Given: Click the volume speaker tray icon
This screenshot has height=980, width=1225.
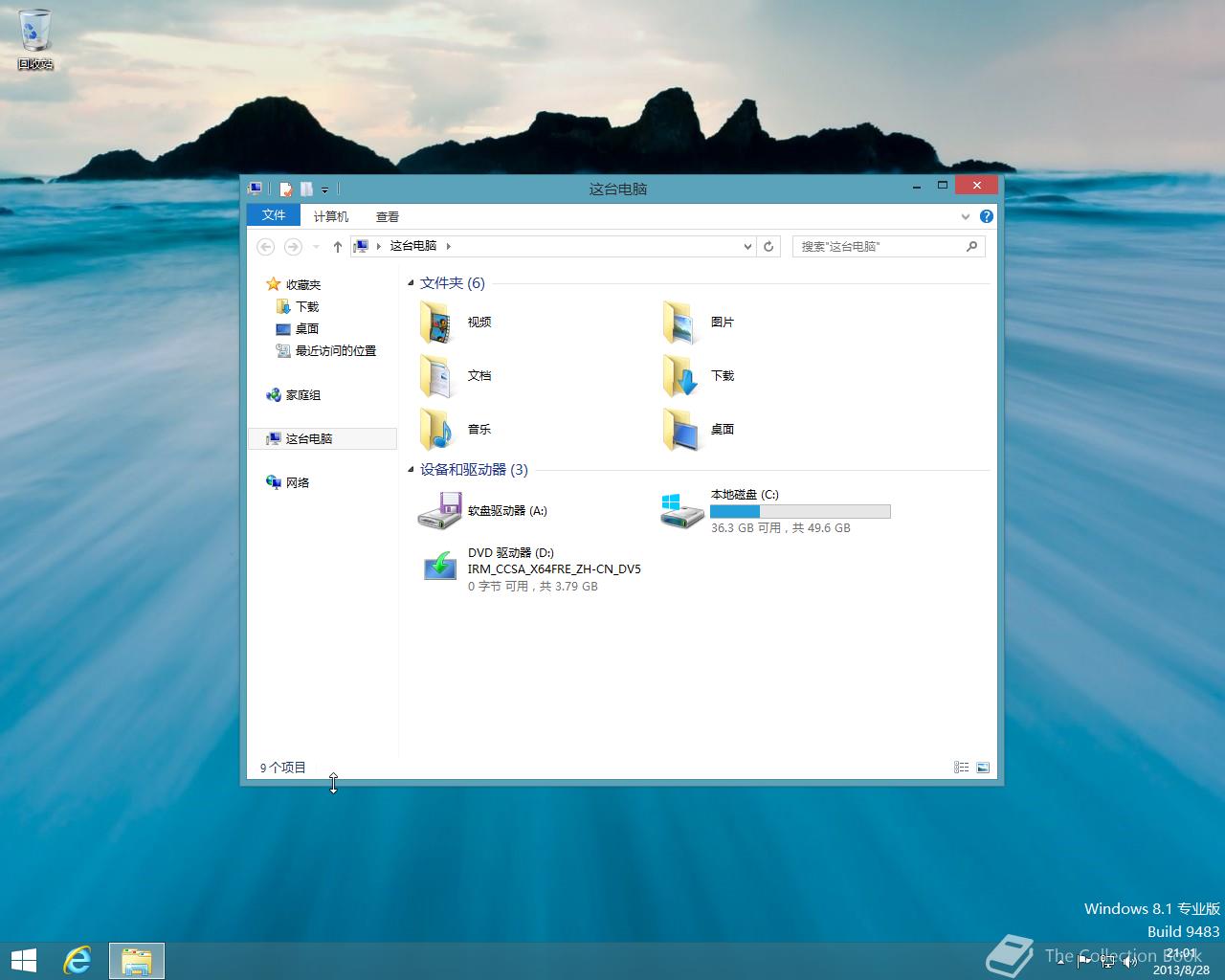Looking at the screenshot, I should [x=1129, y=962].
